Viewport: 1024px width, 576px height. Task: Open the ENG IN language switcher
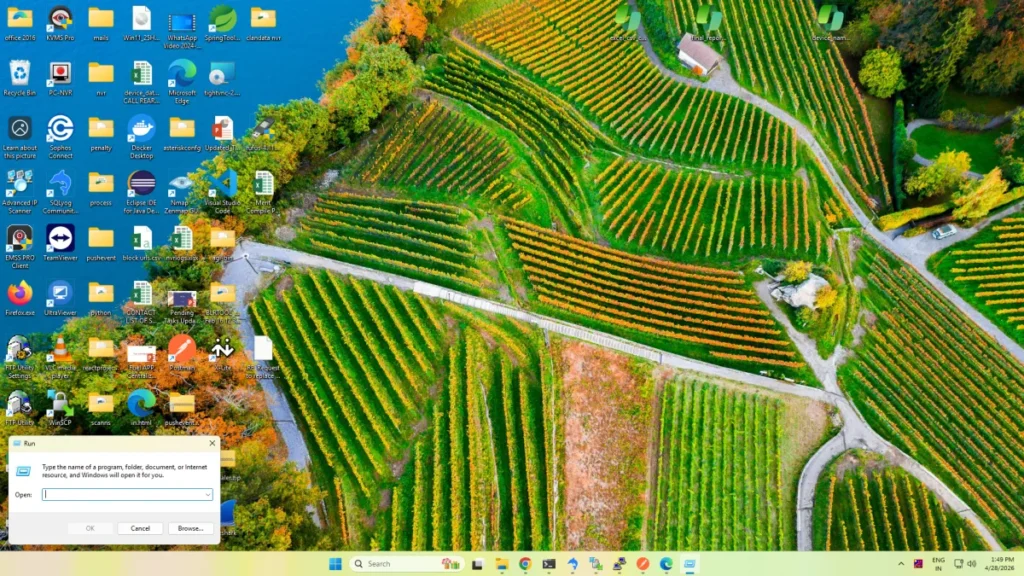(938, 564)
